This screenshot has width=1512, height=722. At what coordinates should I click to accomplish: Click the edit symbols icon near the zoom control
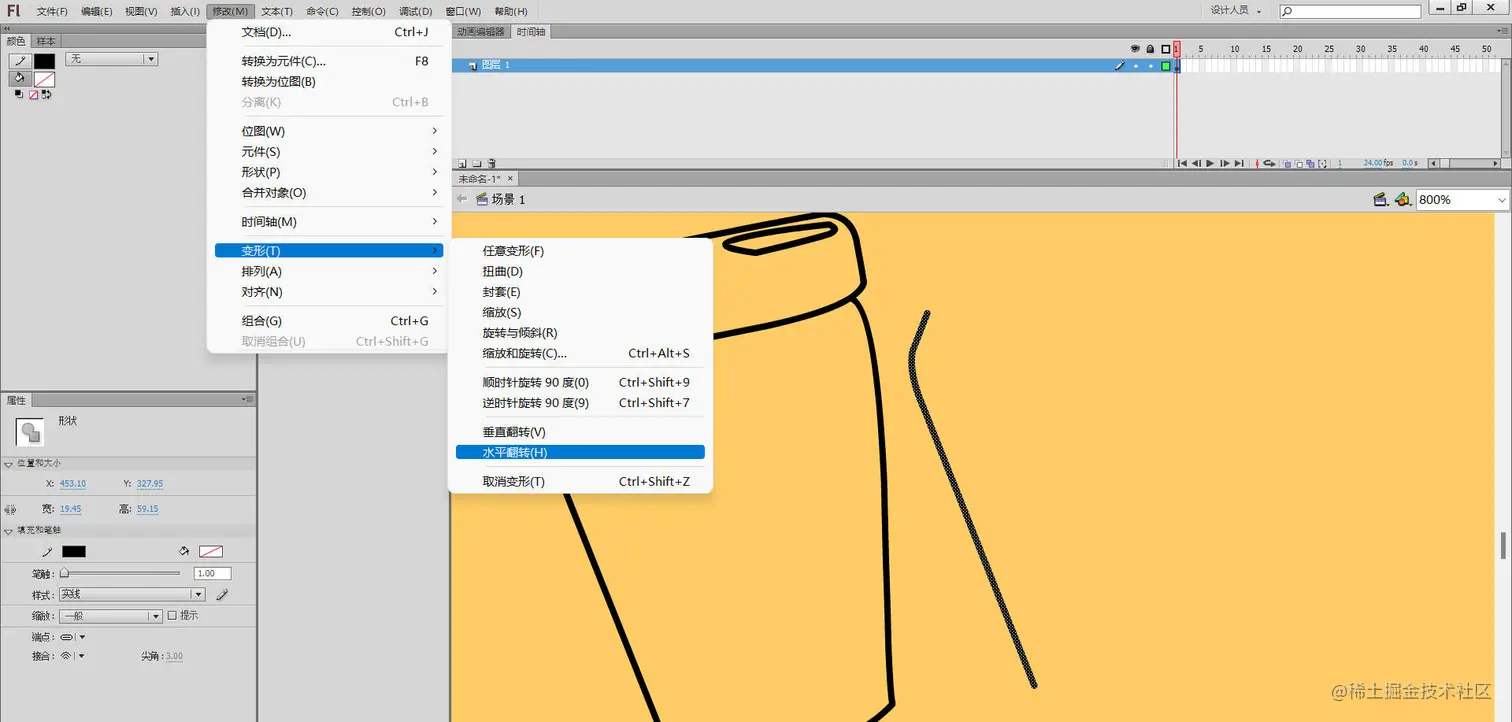(x=1402, y=199)
